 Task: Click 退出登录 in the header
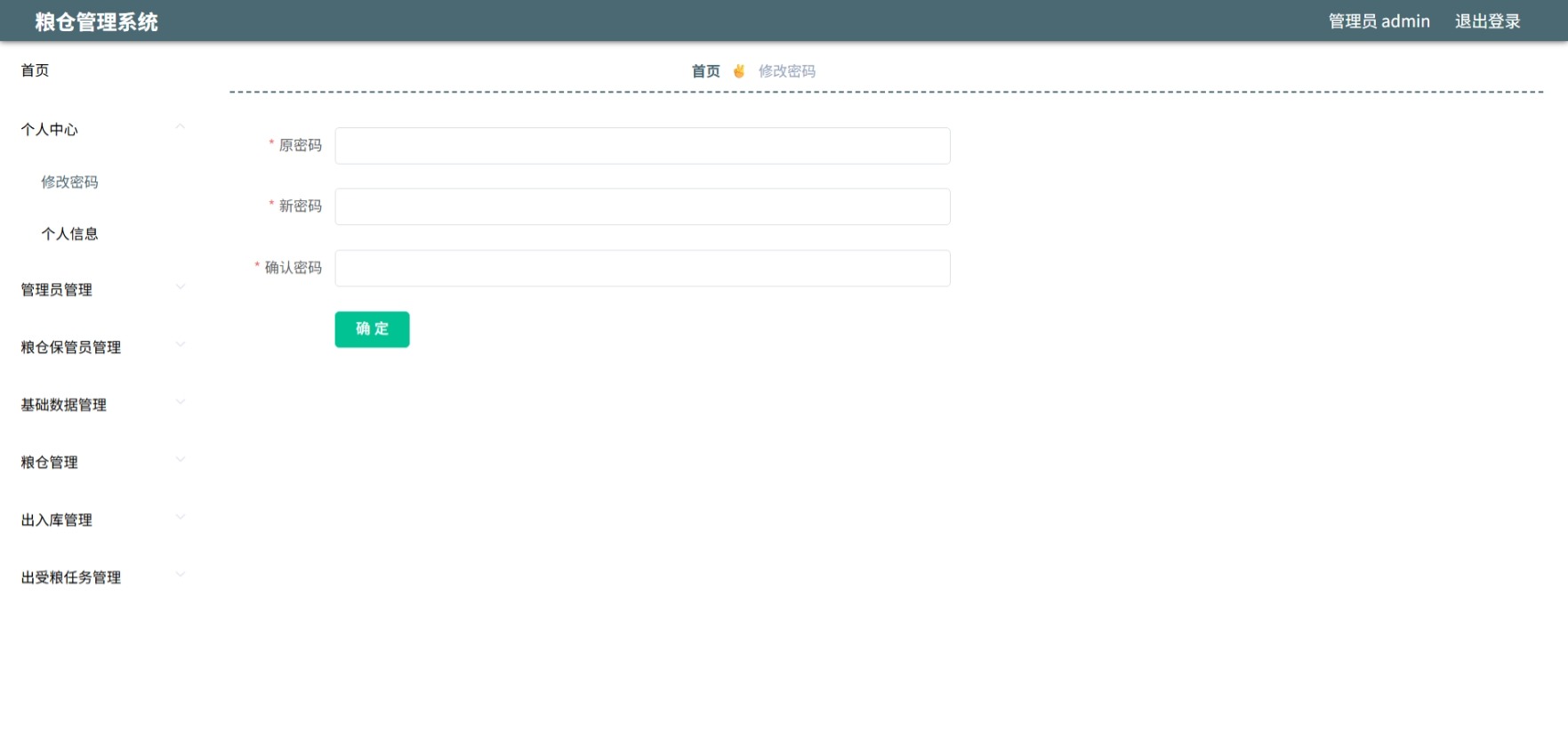pos(1487,21)
